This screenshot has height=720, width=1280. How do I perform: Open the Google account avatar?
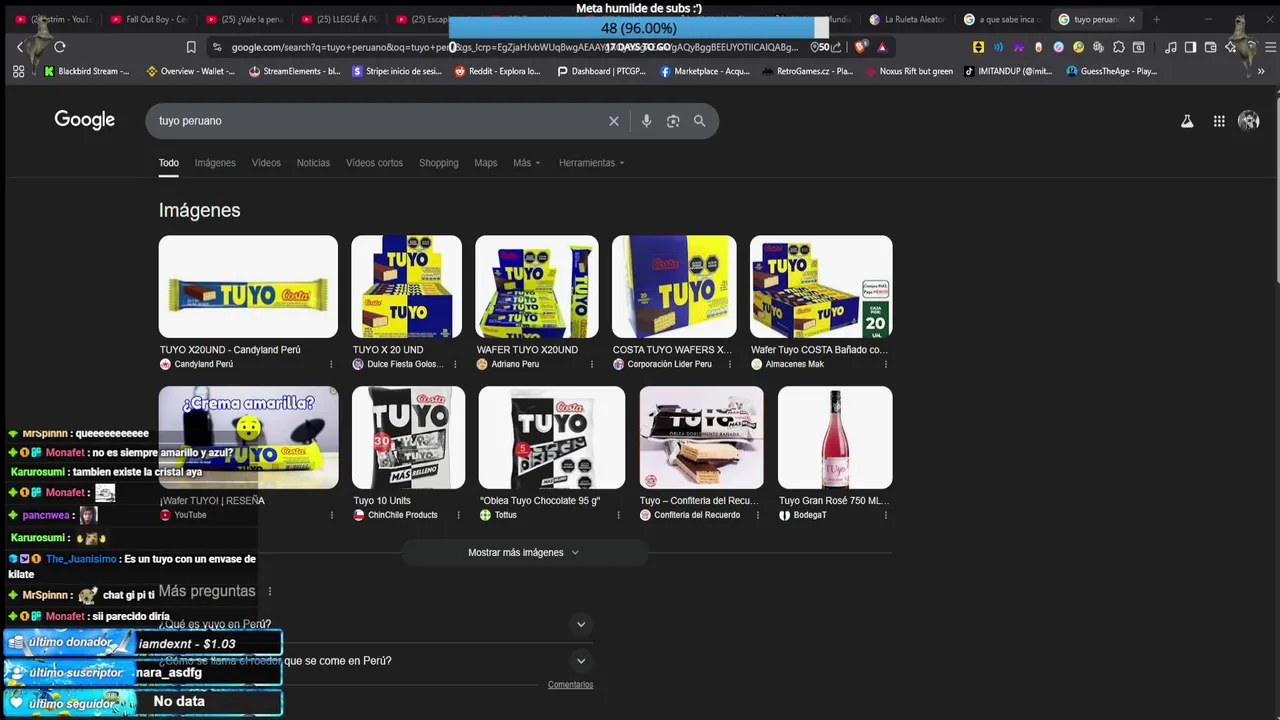tap(1249, 121)
